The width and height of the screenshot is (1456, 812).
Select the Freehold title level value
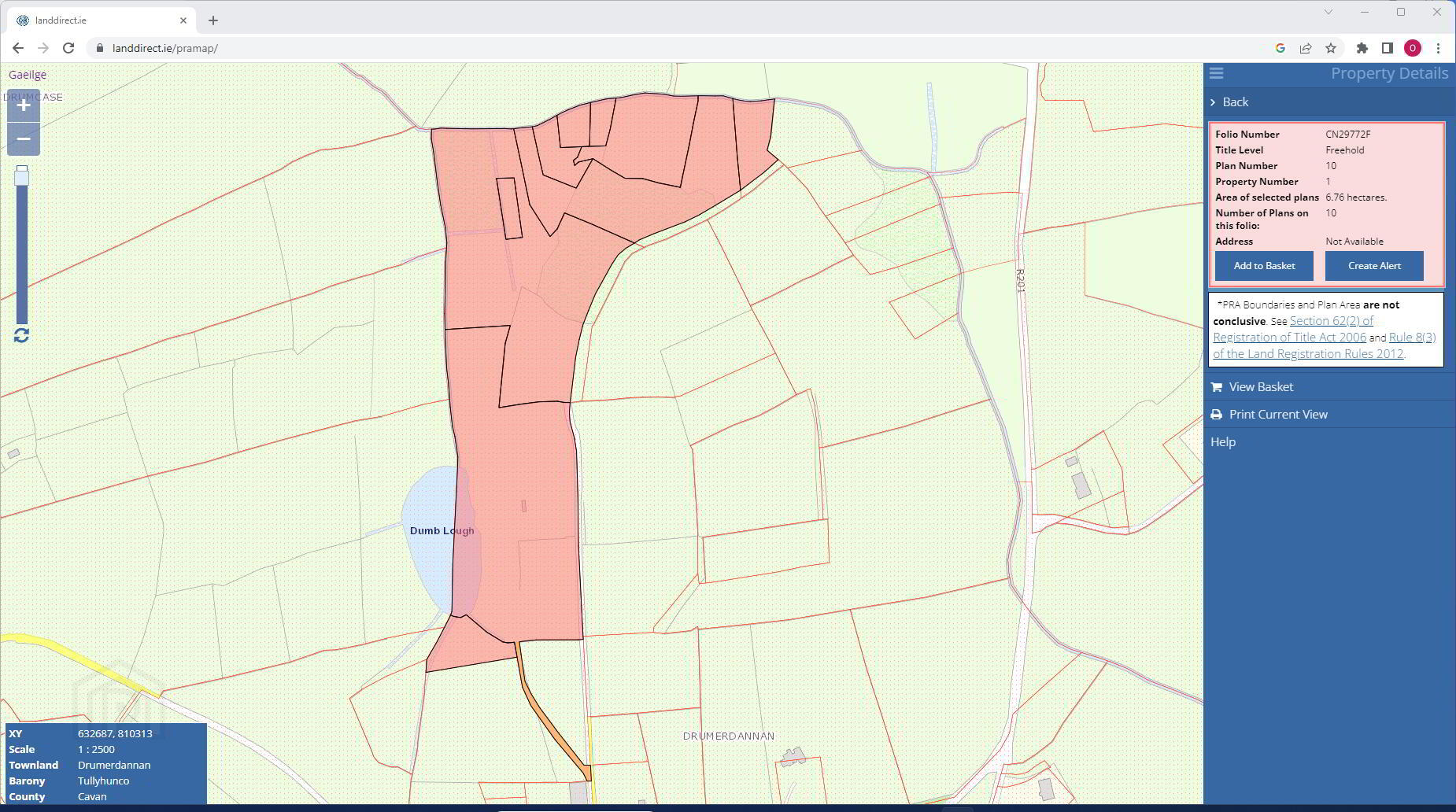click(x=1345, y=150)
